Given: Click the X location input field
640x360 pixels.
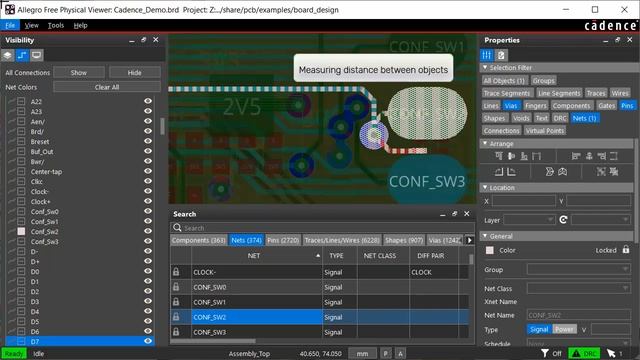Looking at the screenshot, I should (524, 201).
